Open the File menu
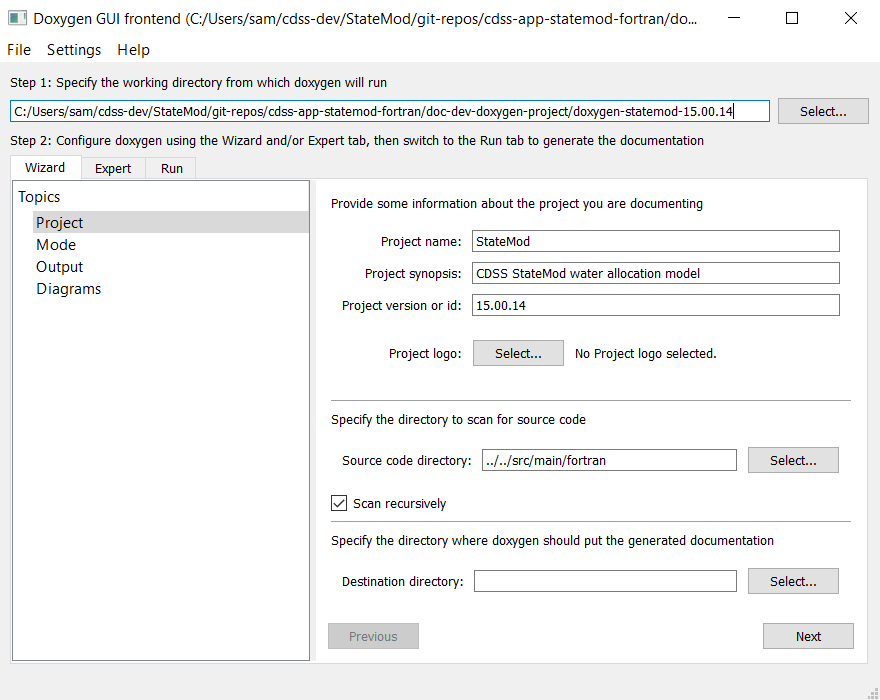Screen dimensions: 880x700 (19, 50)
